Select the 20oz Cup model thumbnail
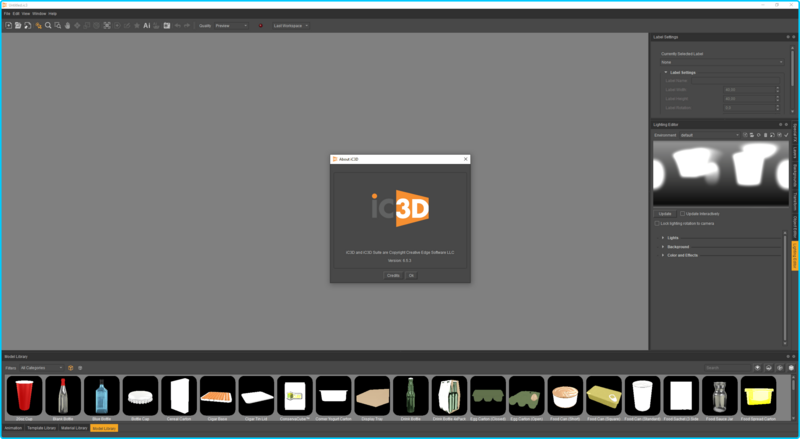 click(x=24, y=396)
